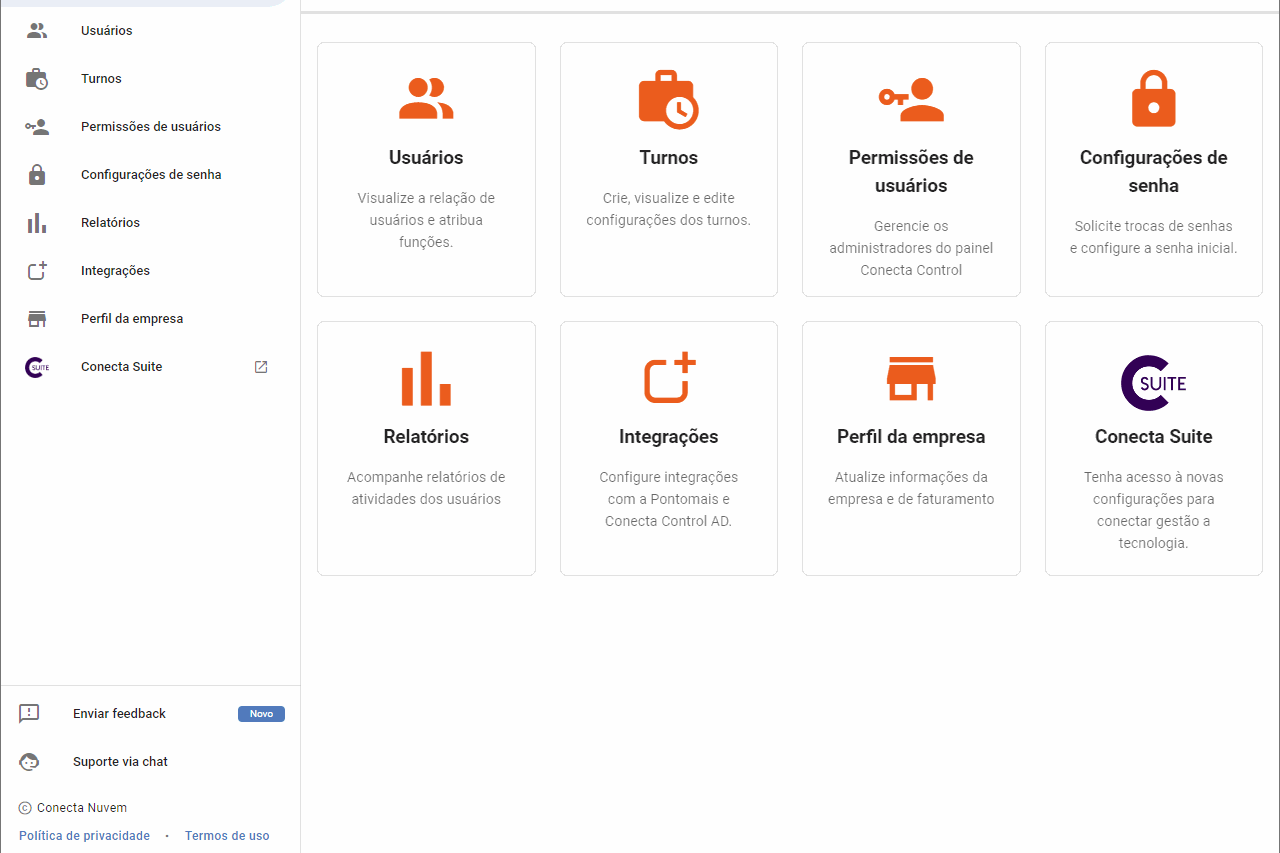Viewport: 1280px width, 853px height.
Task: Click the bar chart icon in sidebar
Action: [x=37, y=223]
